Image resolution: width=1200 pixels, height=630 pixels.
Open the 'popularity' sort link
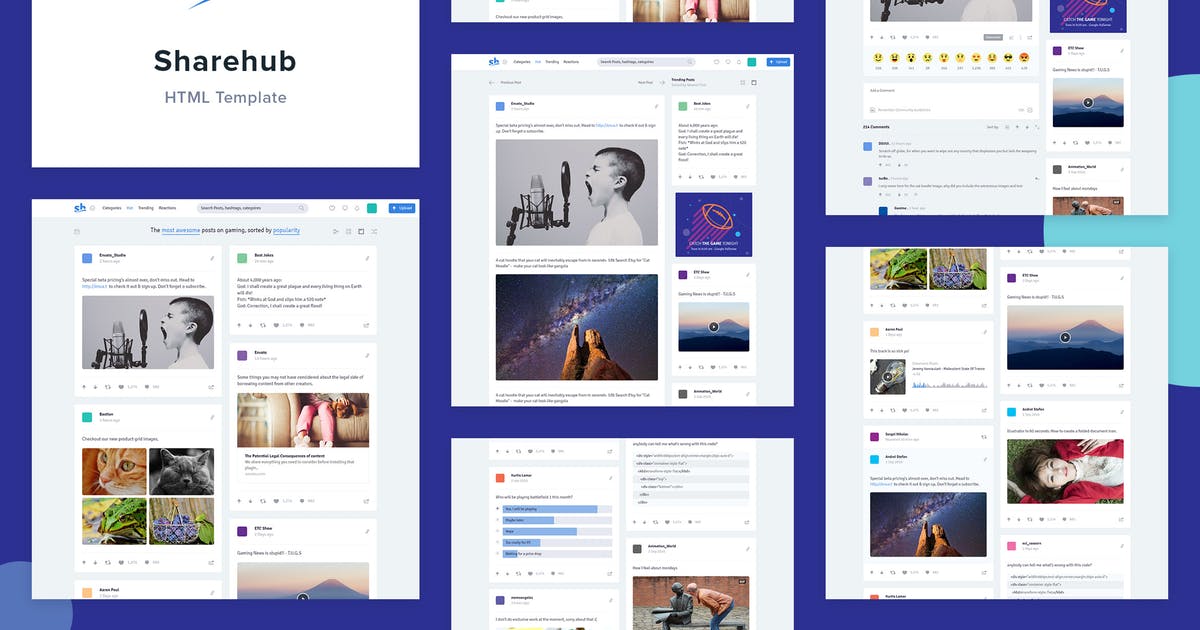click(x=286, y=230)
